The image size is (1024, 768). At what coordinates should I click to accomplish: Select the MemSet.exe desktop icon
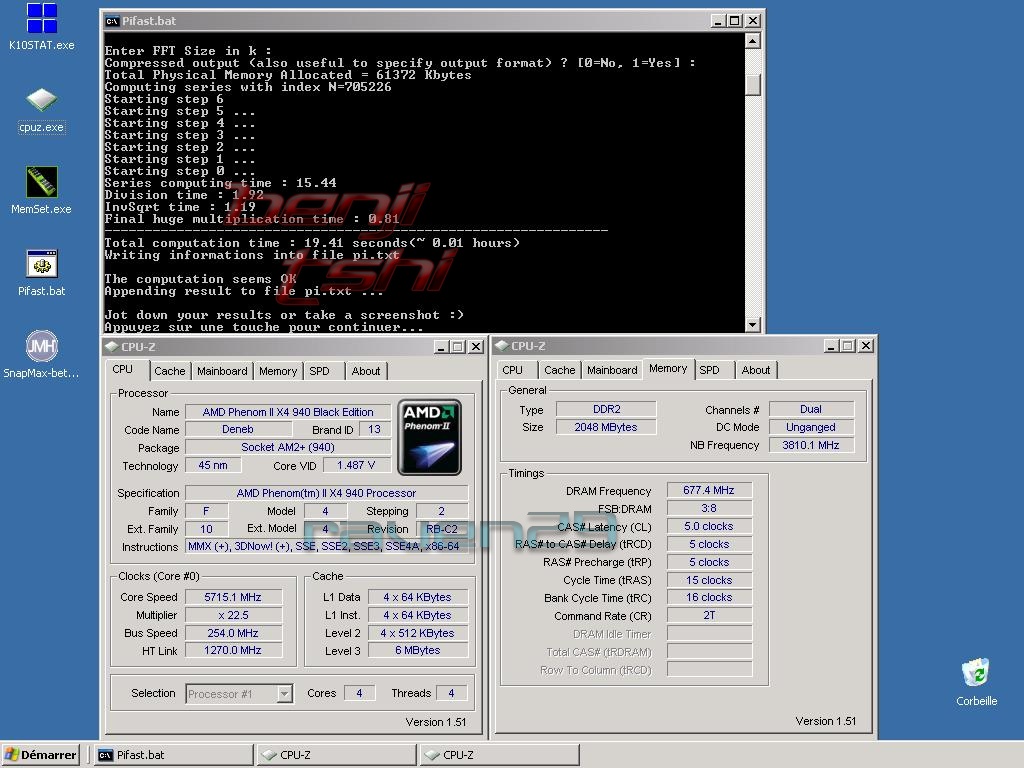click(41, 191)
